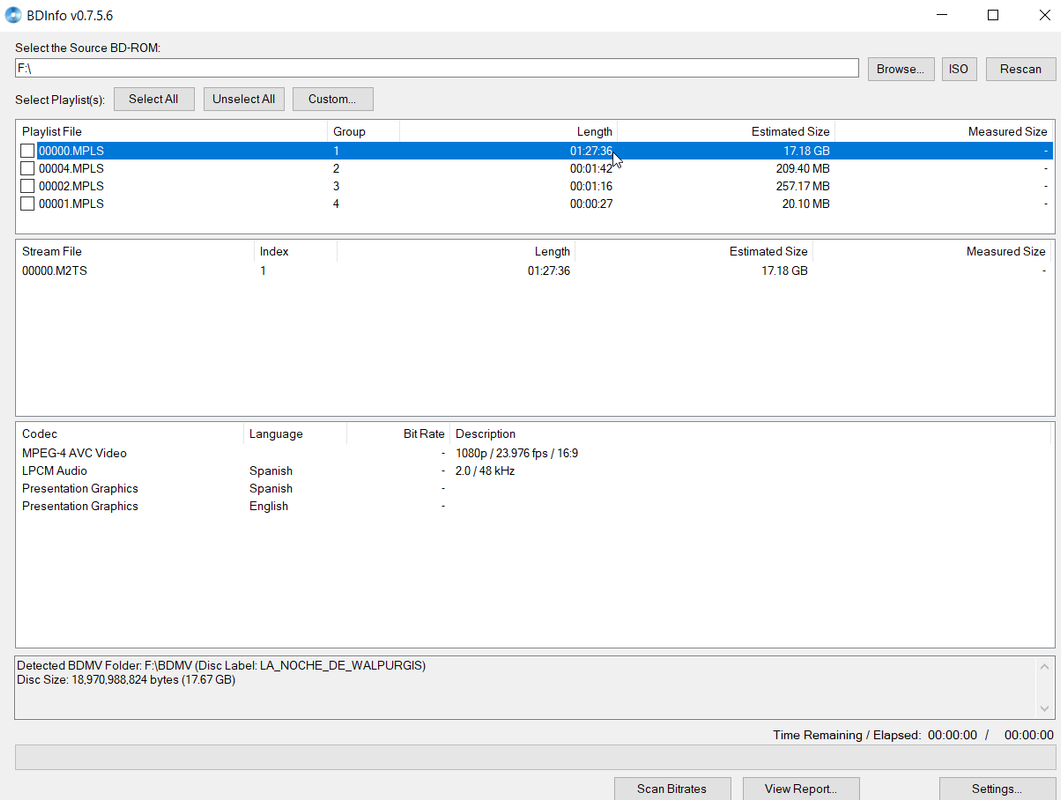The height and width of the screenshot is (800, 1061).
Task: Click the Bit Rate column header
Action: 398,434
